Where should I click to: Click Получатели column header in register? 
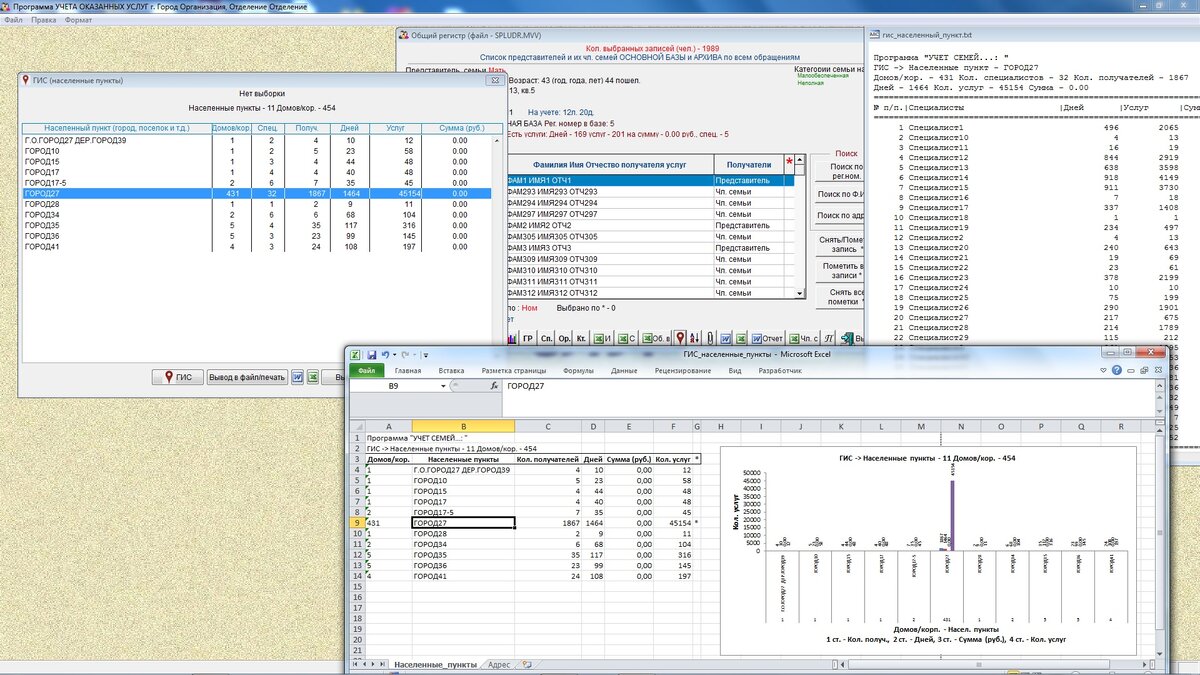click(x=749, y=164)
